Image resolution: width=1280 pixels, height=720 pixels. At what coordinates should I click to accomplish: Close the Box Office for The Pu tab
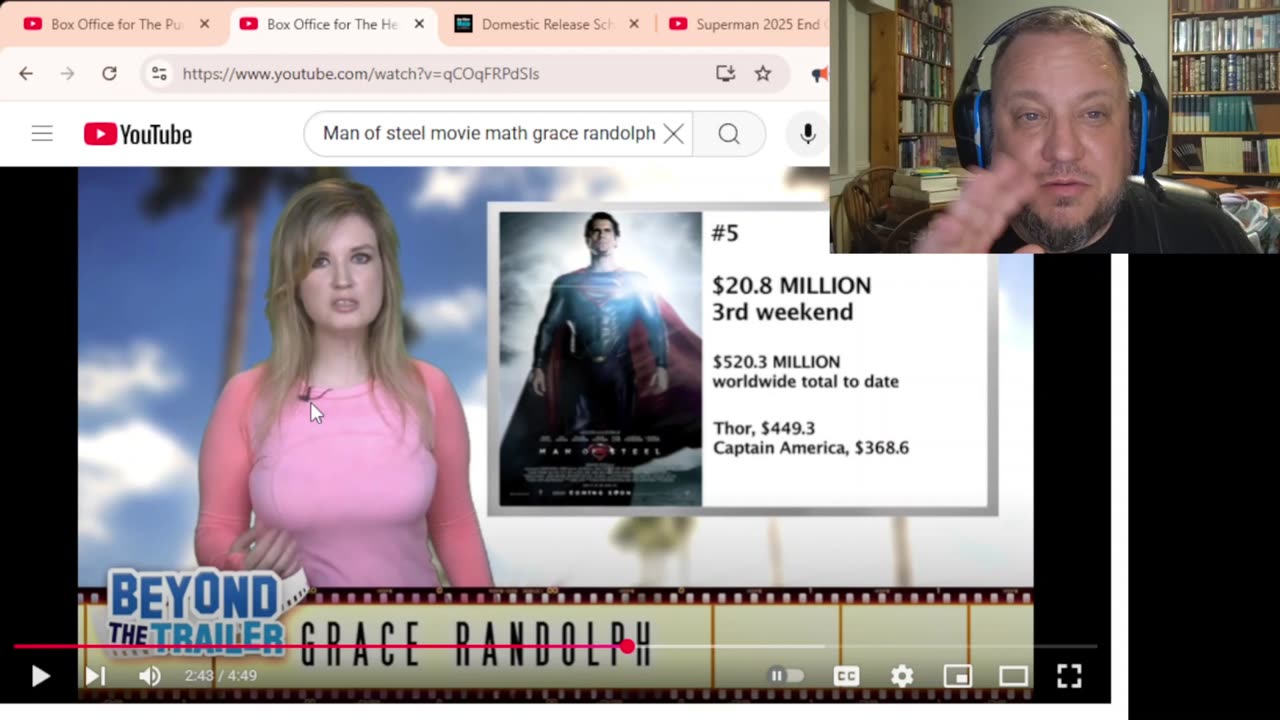point(204,24)
